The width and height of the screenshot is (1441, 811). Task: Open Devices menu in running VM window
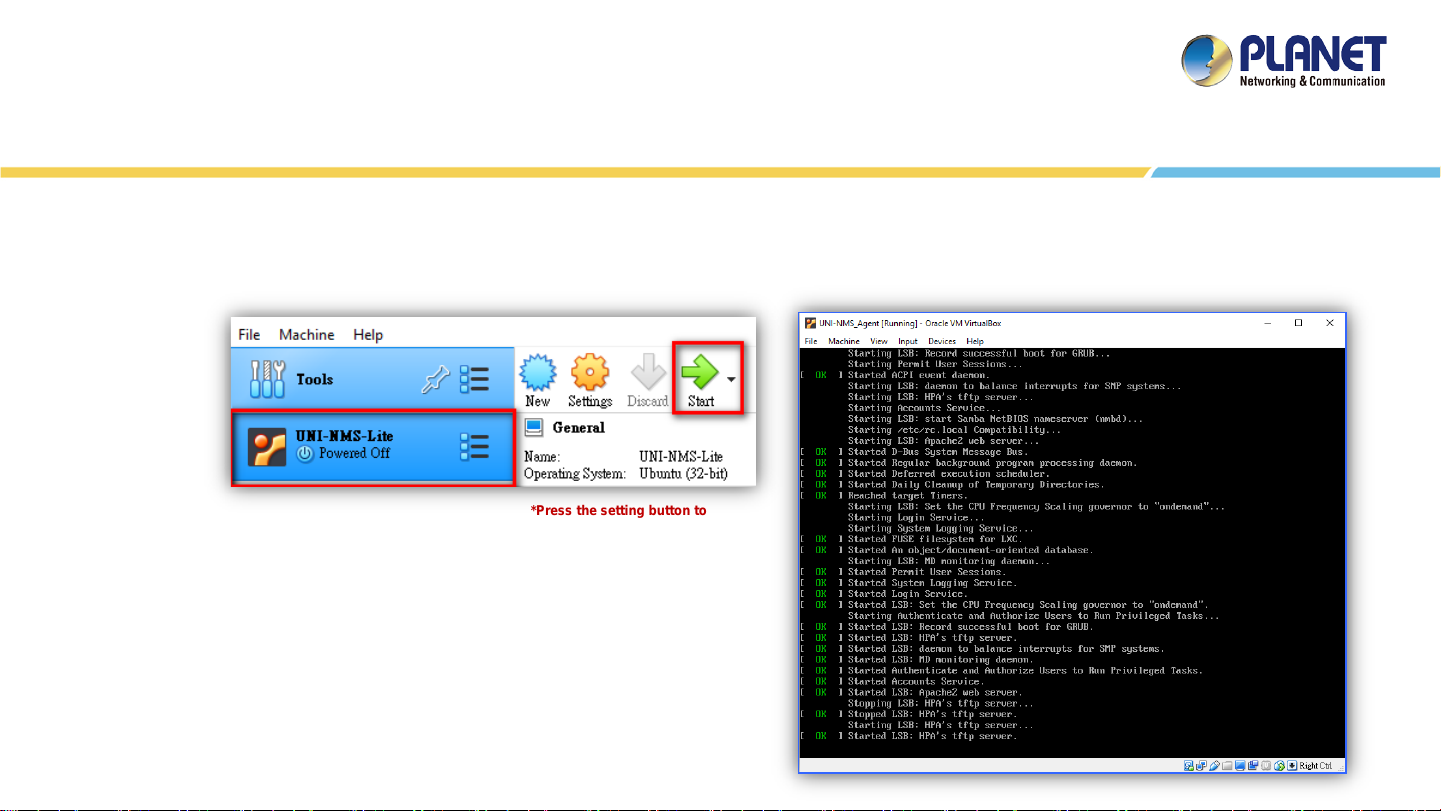coord(942,341)
